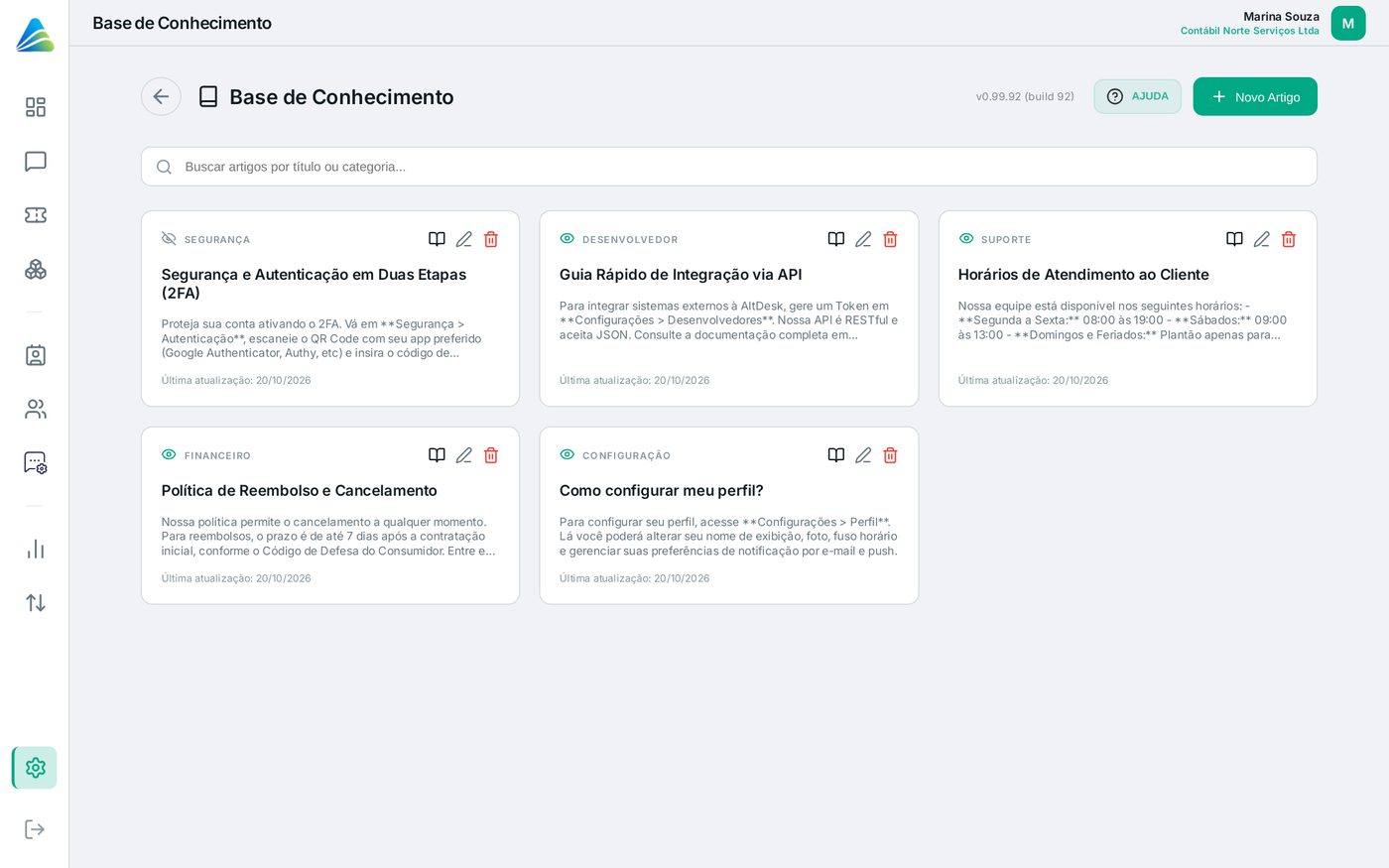Toggle visibility of Horários de Atendimento article
Viewport: 1389px width, 868px height.
click(x=966, y=239)
